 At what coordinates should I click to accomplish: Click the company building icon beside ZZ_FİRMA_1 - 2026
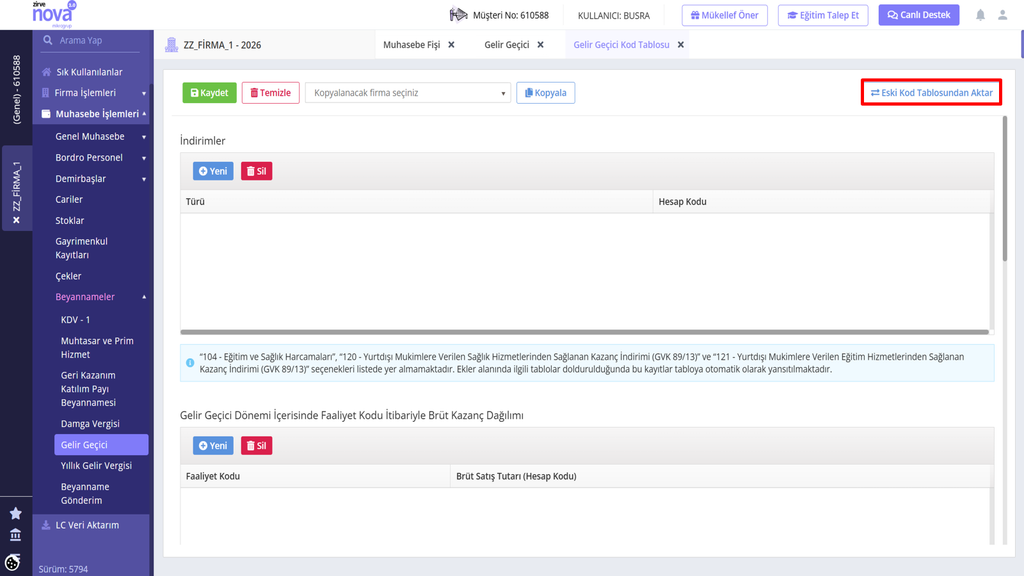[172, 44]
